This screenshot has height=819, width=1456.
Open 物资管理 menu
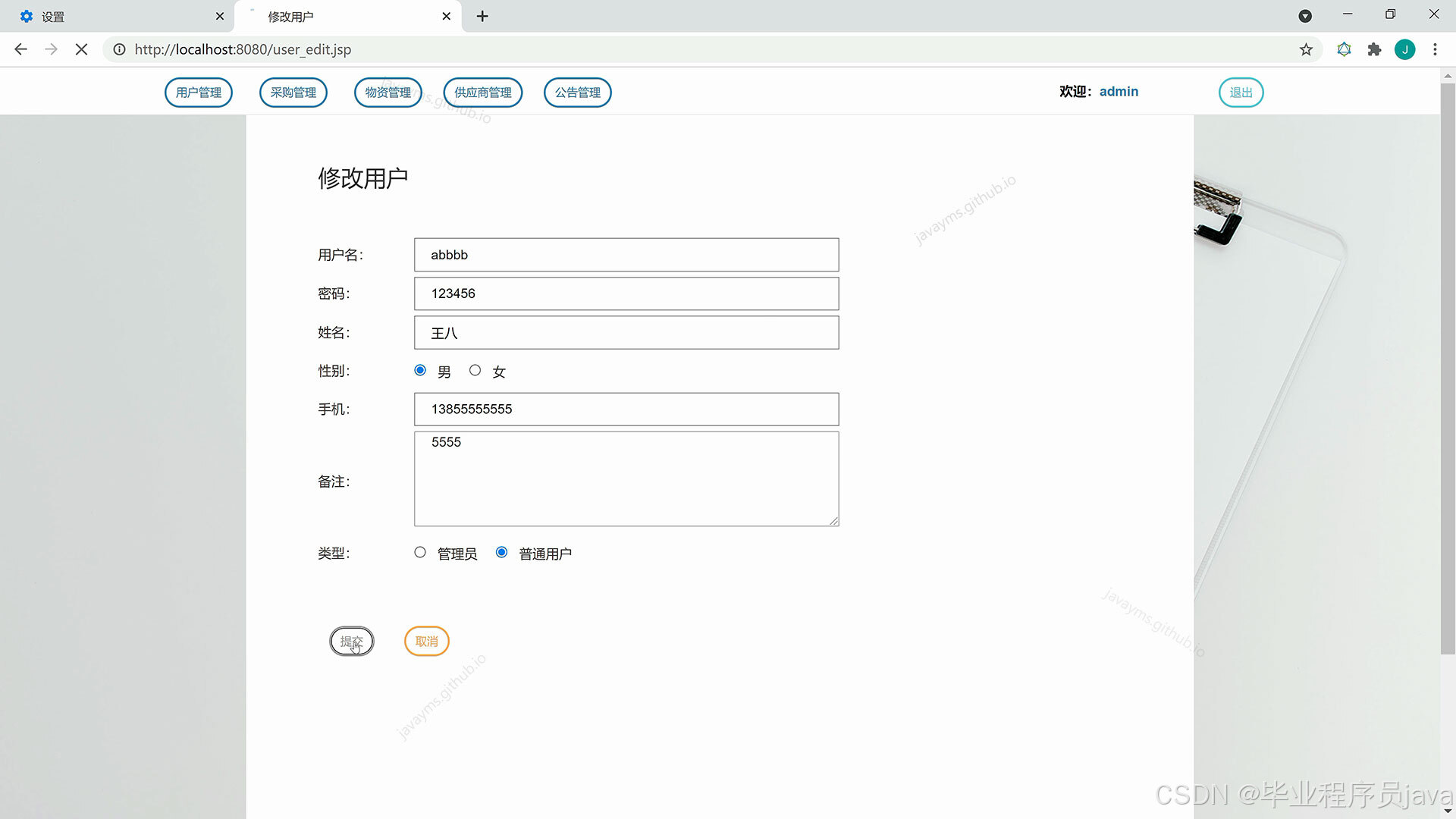click(x=388, y=93)
